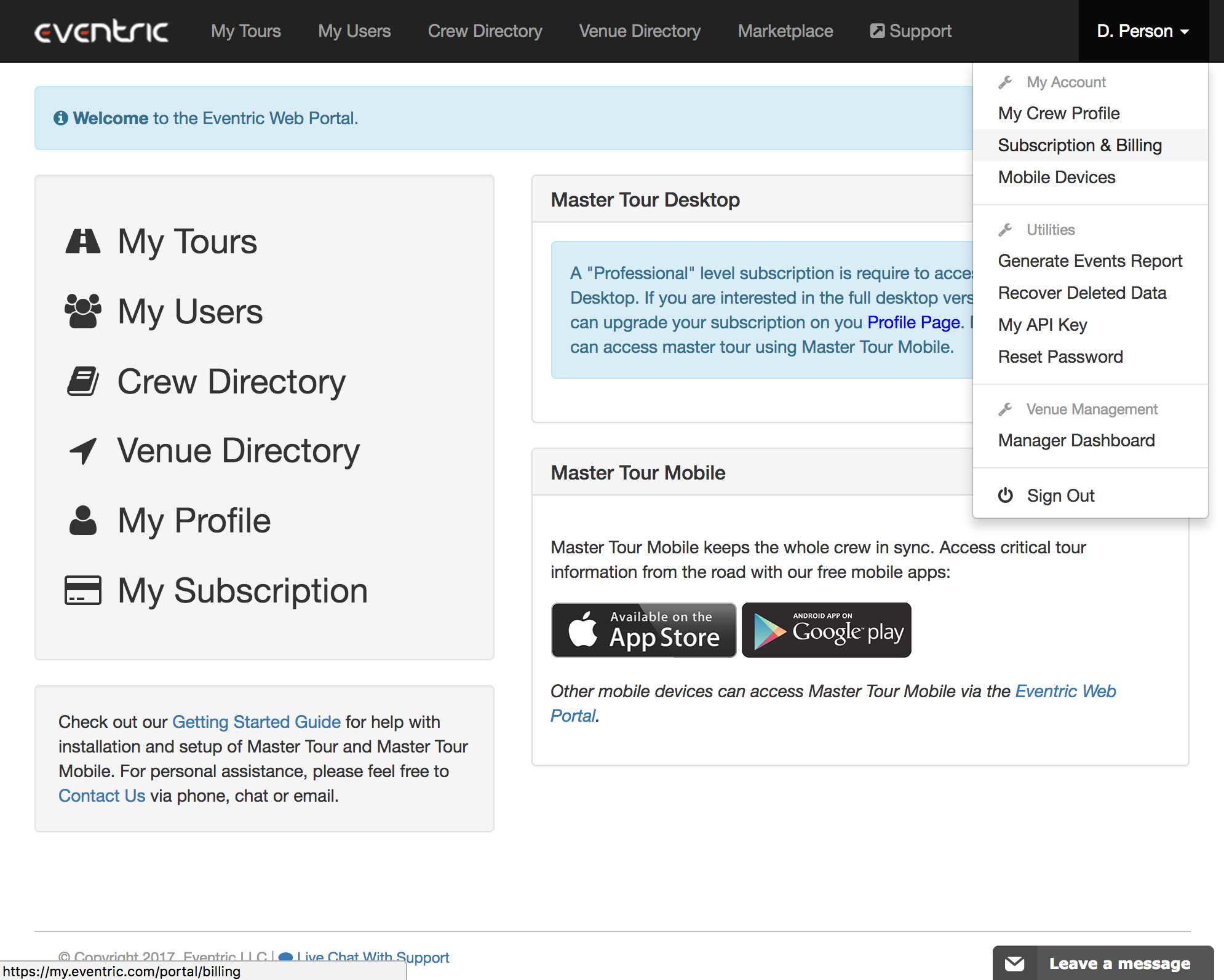Click Live Chat With Support link
Image resolution: width=1224 pixels, height=980 pixels.
pos(373,957)
